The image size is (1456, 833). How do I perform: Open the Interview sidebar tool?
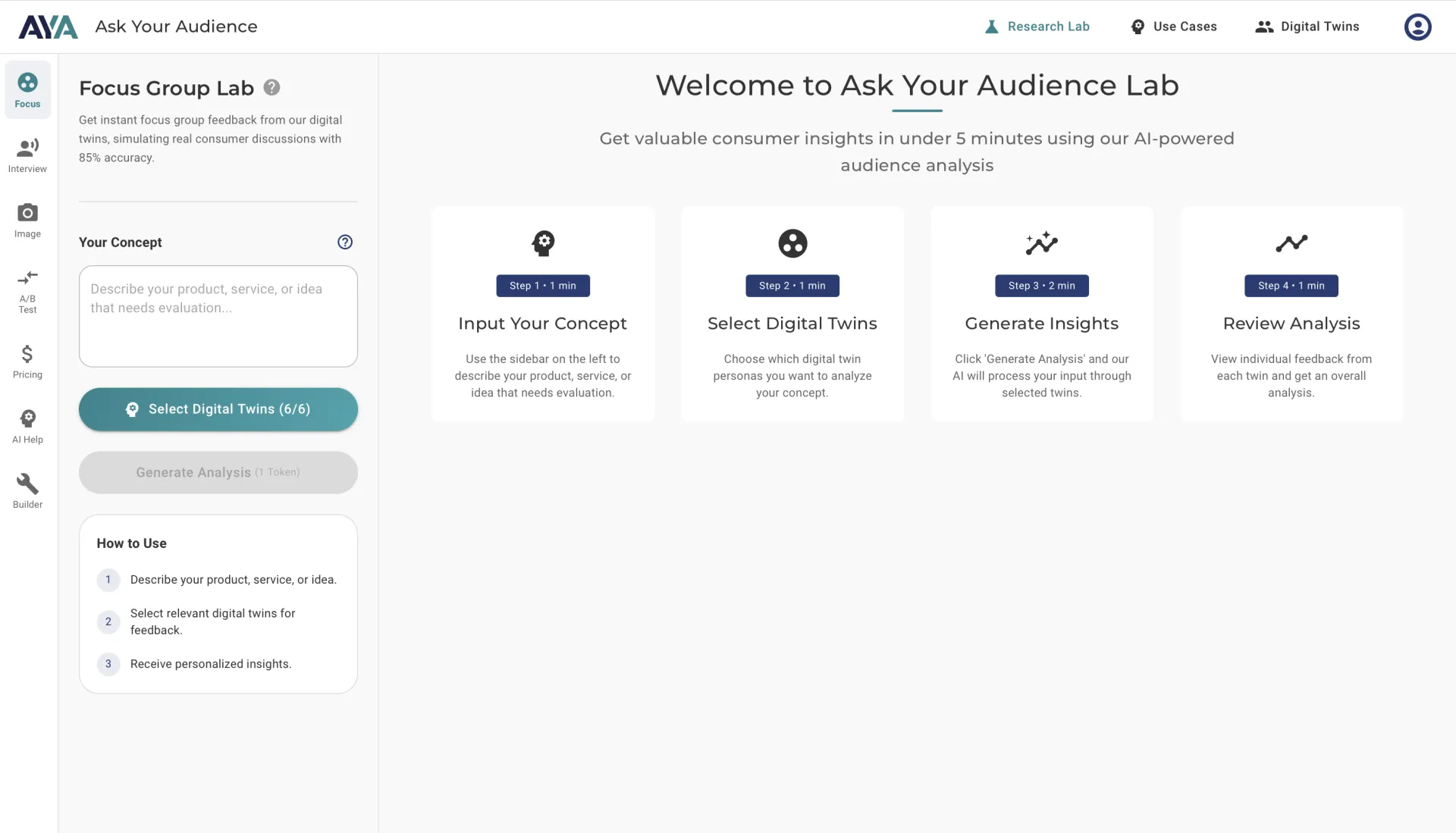(x=27, y=155)
